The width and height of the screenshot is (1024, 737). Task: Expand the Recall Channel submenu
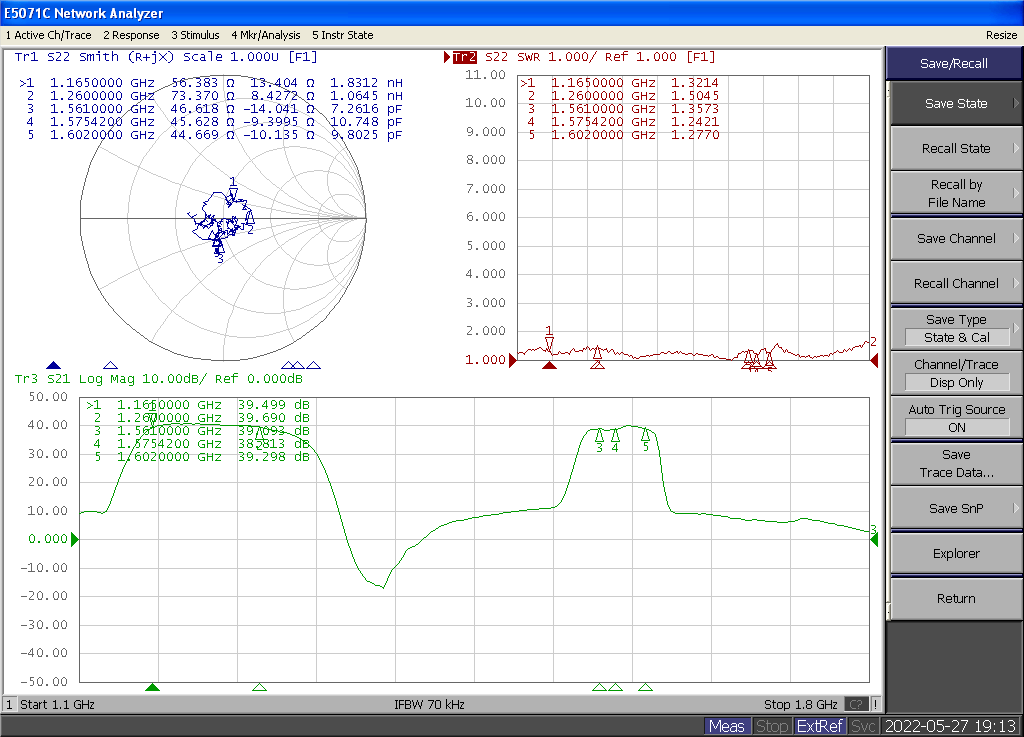pyautogui.click(x=957, y=283)
